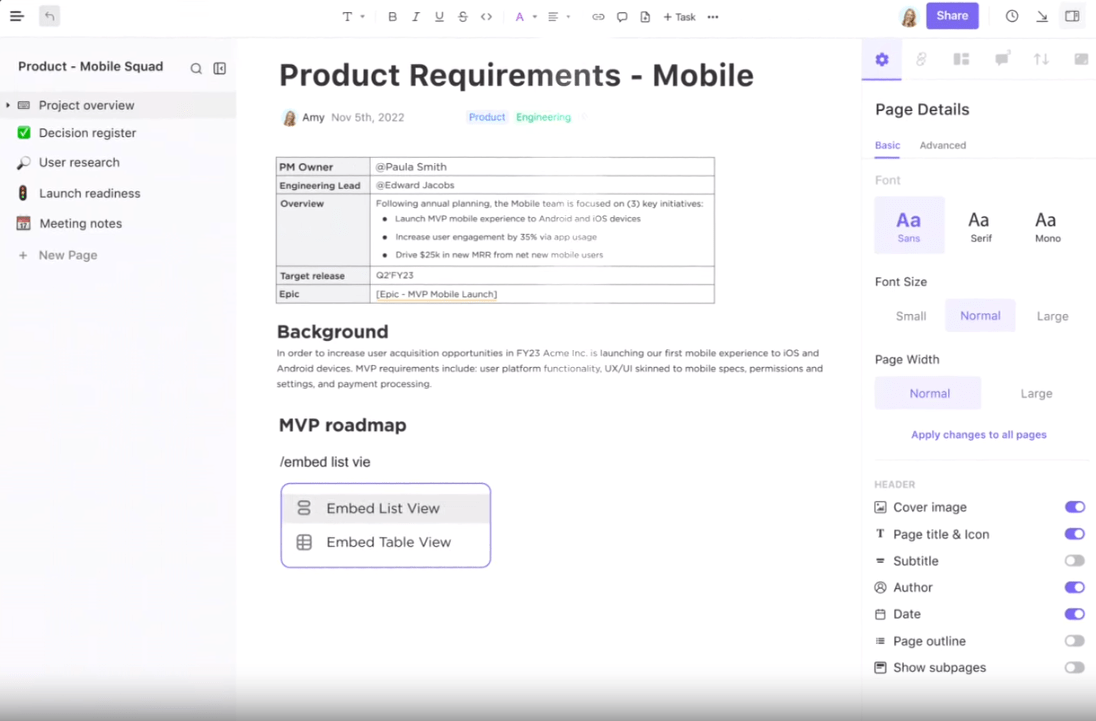1096x721 pixels.
Task: Enable the Subtitle toggle
Action: 1074,560
